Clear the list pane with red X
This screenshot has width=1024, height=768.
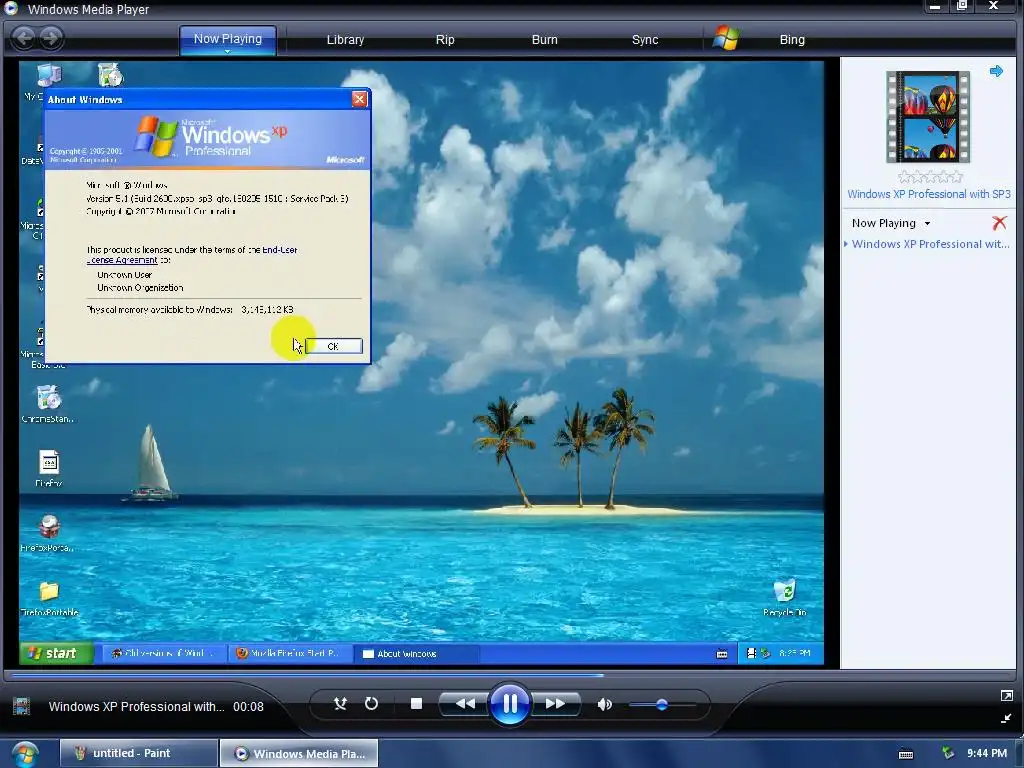click(x=999, y=223)
